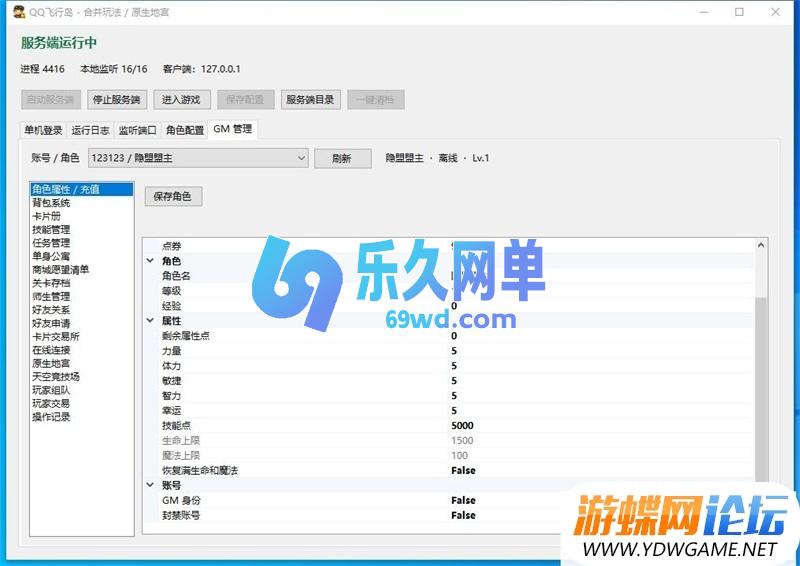Toggle the GM 身份 False value
The image size is (800, 566).
pos(463,500)
